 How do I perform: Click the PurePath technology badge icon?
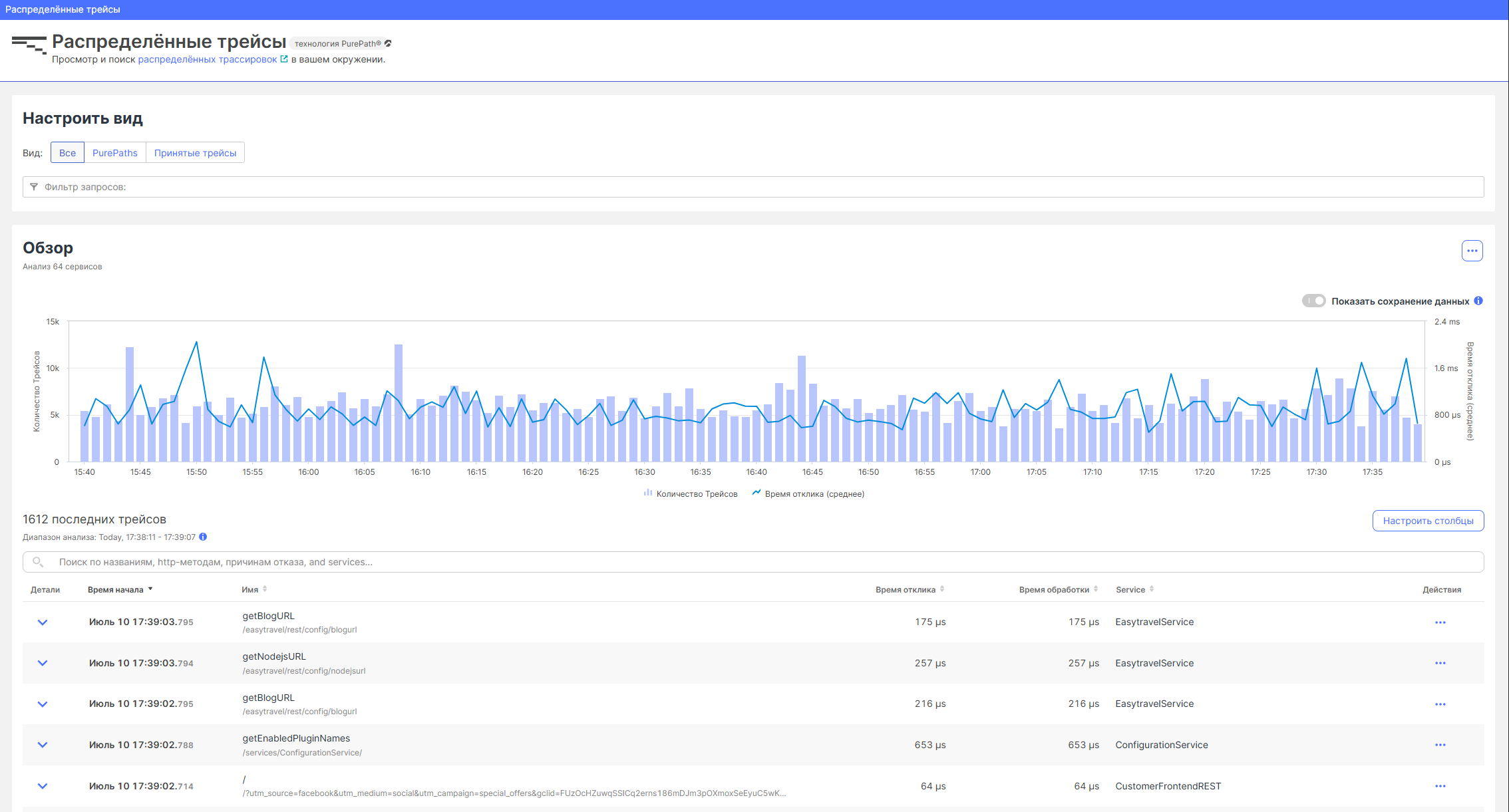(x=388, y=44)
